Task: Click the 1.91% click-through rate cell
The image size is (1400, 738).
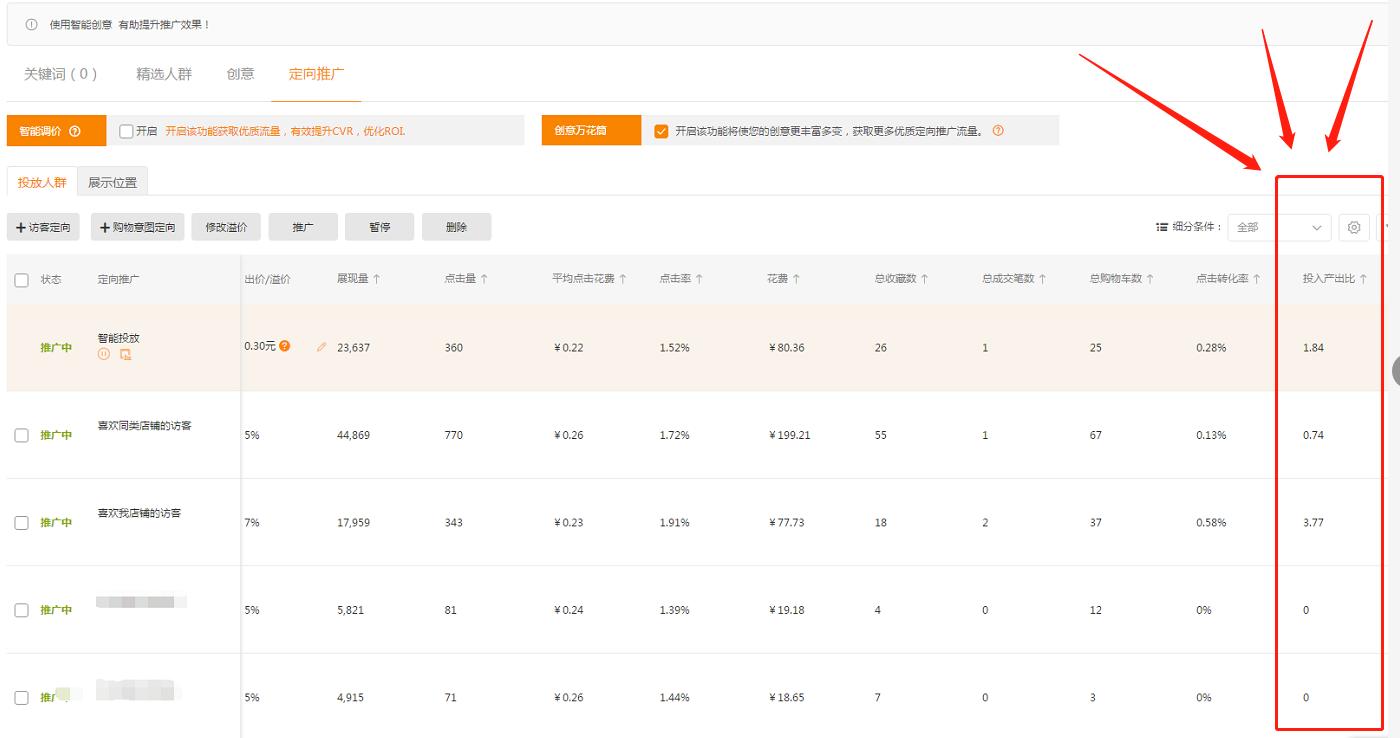Action: (x=674, y=522)
